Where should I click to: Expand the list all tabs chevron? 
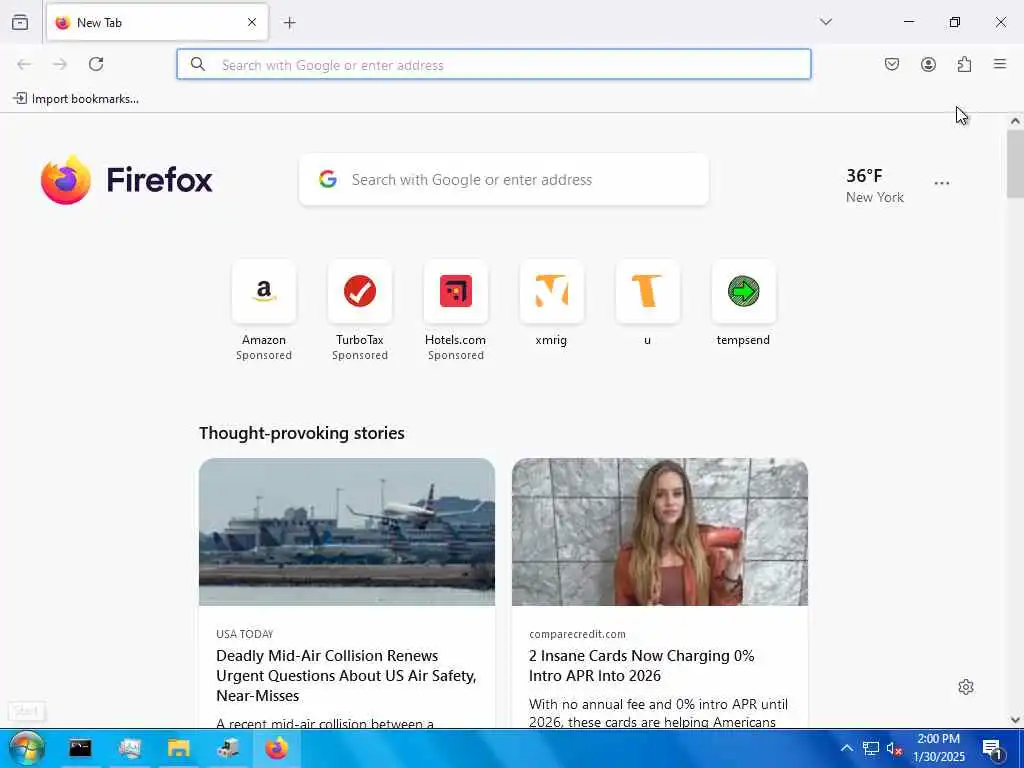pos(826,22)
